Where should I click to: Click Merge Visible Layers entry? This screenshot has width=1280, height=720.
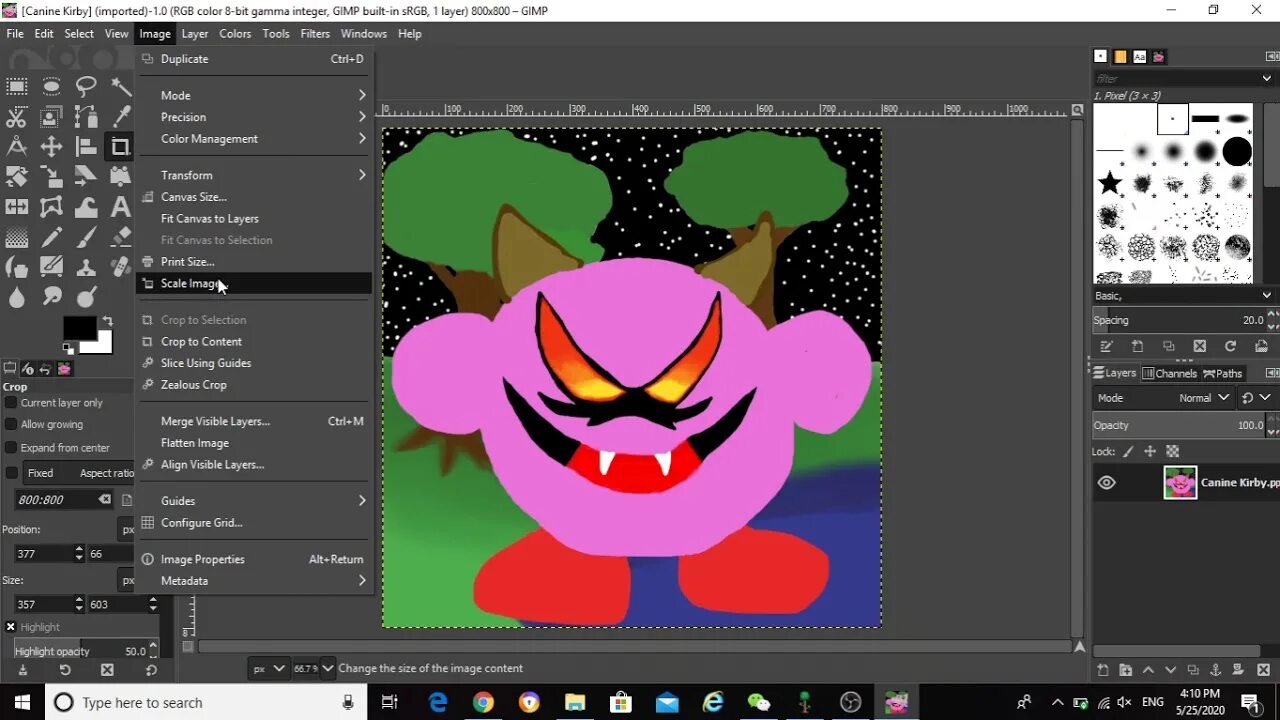tap(255, 421)
